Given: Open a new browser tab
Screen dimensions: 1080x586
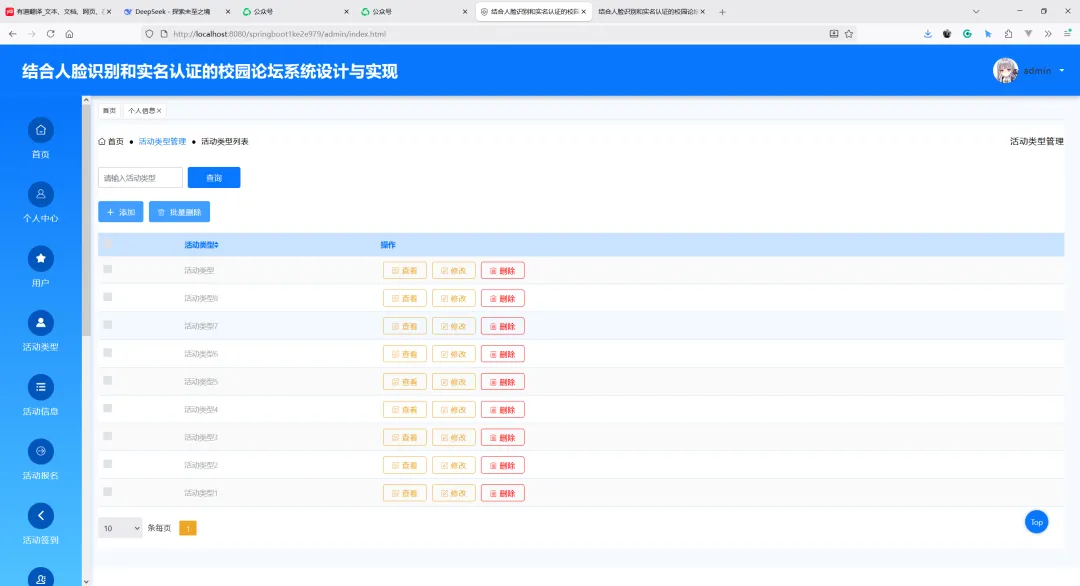Looking at the screenshot, I should (722, 12).
